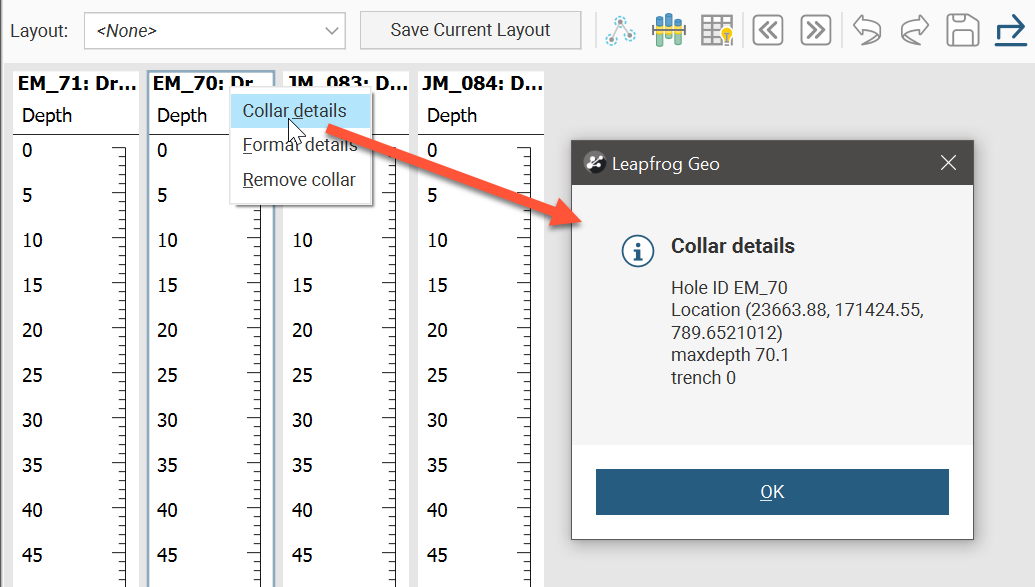Click the save floppy disk icon
This screenshot has width=1035, height=587.
962,30
